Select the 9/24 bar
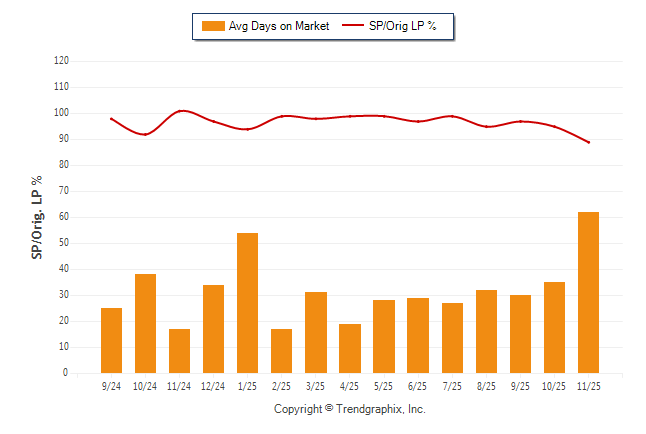Screen dimensions: 646x434 coord(111,340)
